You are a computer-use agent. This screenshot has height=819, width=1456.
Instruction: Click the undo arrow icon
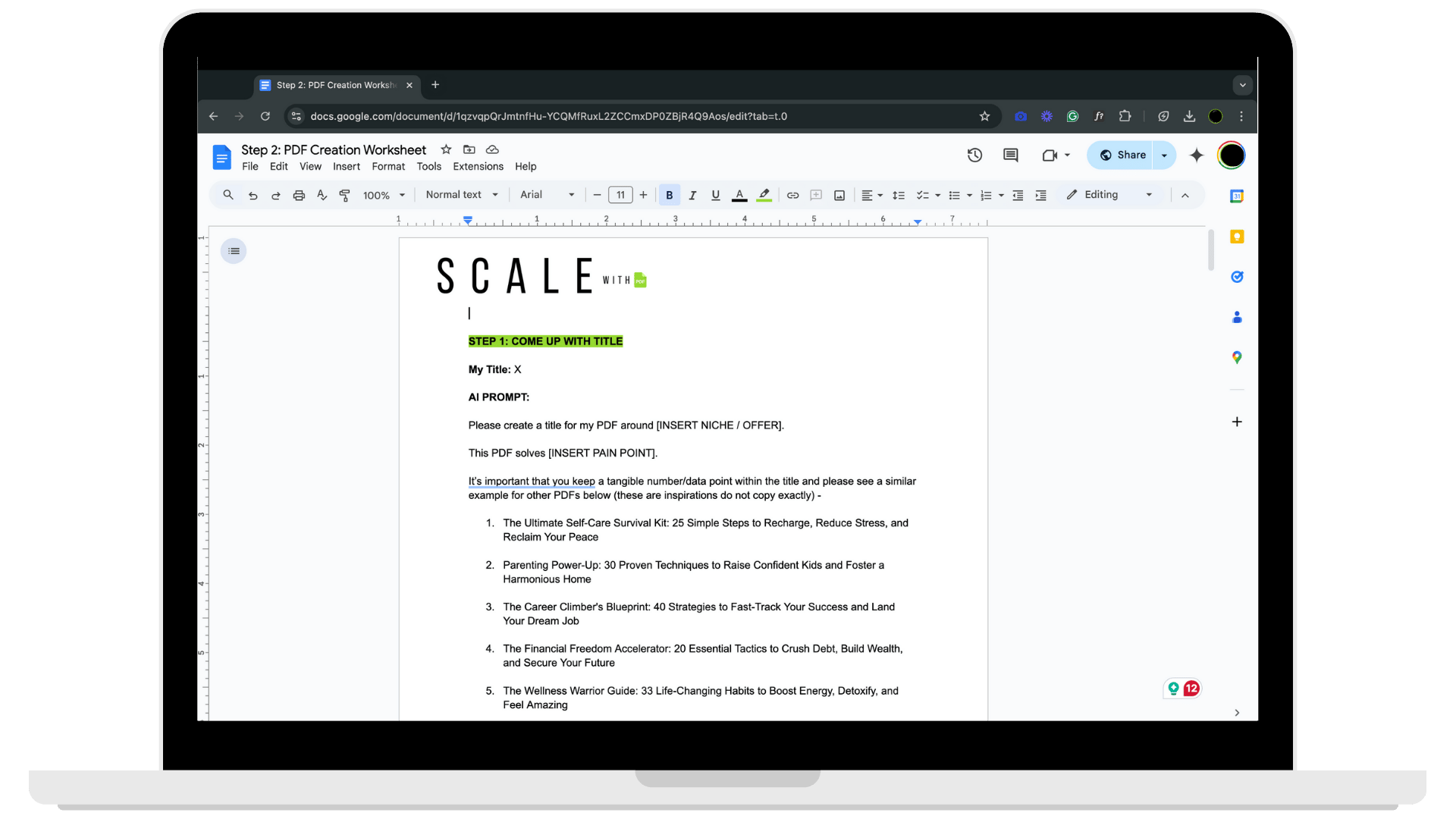click(253, 196)
